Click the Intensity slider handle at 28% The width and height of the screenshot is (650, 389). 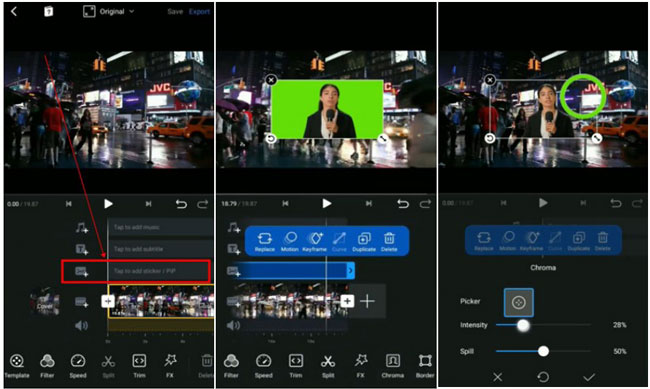pyautogui.click(x=523, y=325)
